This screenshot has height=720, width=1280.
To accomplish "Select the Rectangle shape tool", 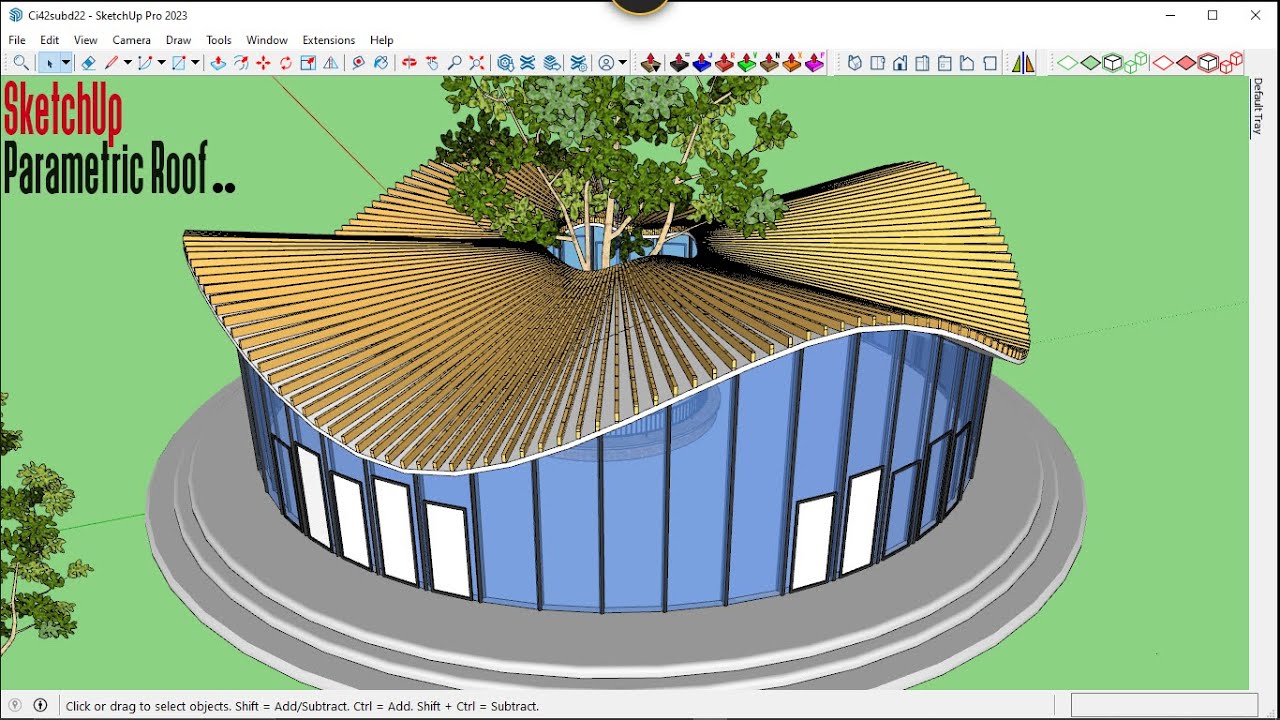I will point(179,63).
